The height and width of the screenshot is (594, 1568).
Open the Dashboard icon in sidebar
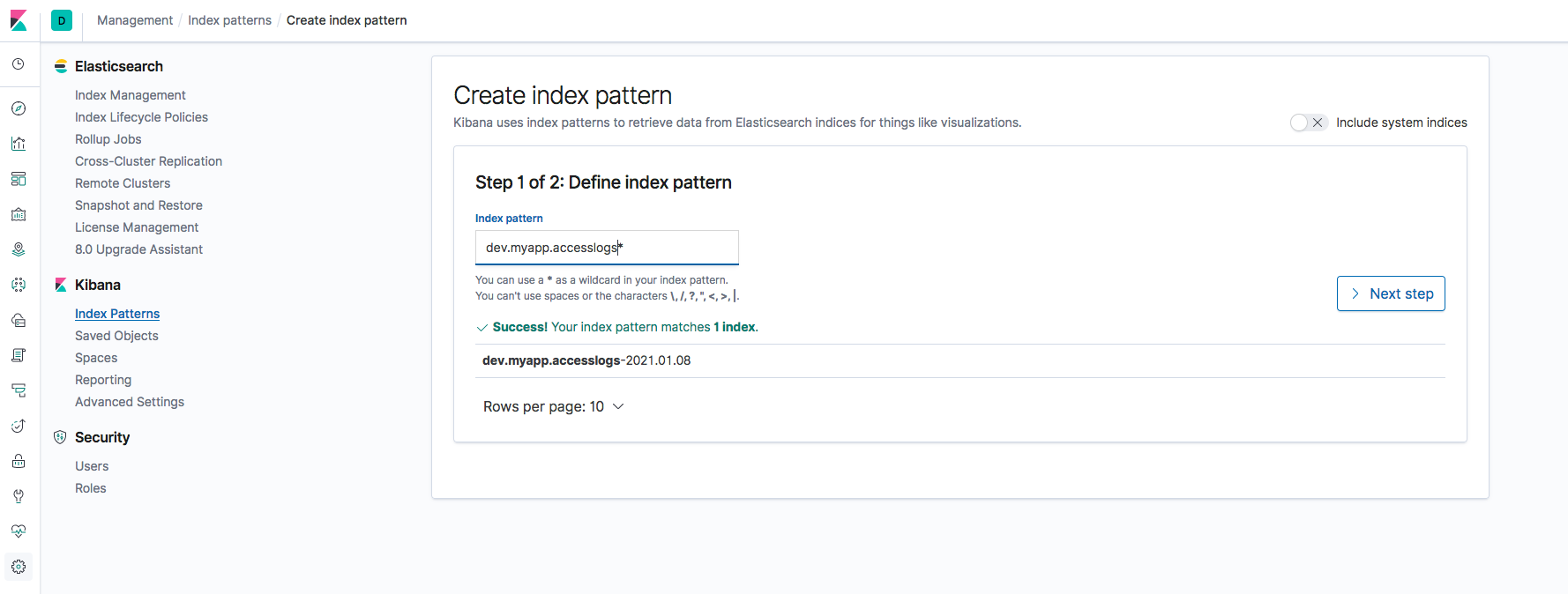(x=19, y=179)
